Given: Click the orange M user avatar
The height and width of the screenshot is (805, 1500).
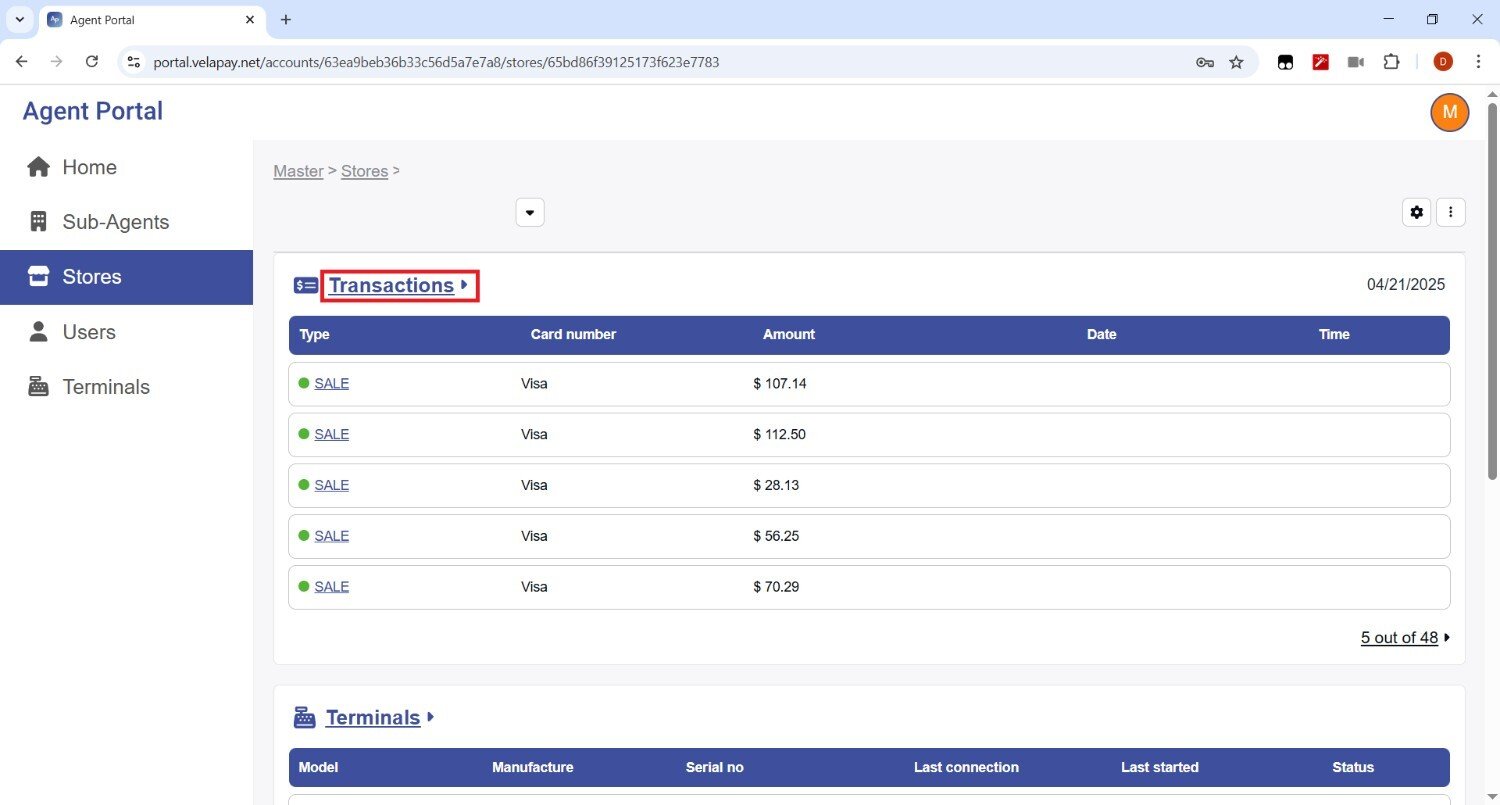Looking at the screenshot, I should [x=1449, y=112].
